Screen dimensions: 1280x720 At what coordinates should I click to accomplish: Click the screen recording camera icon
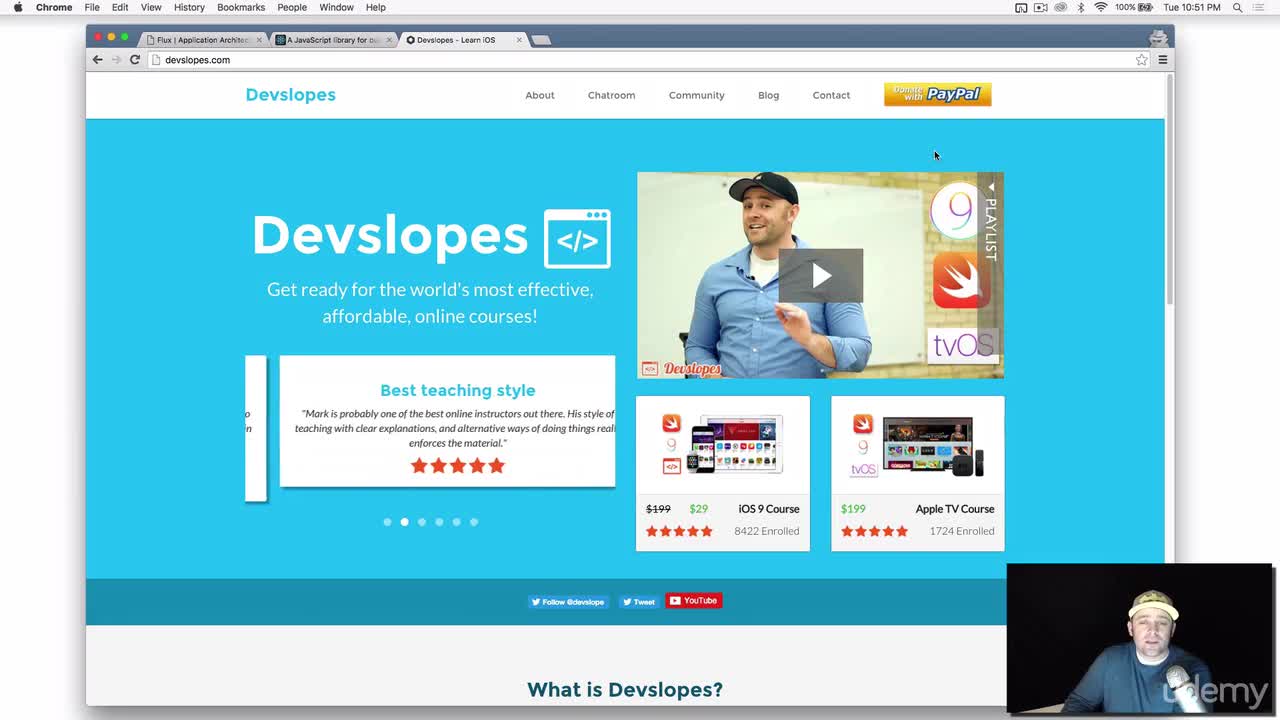pos(1041,7)
